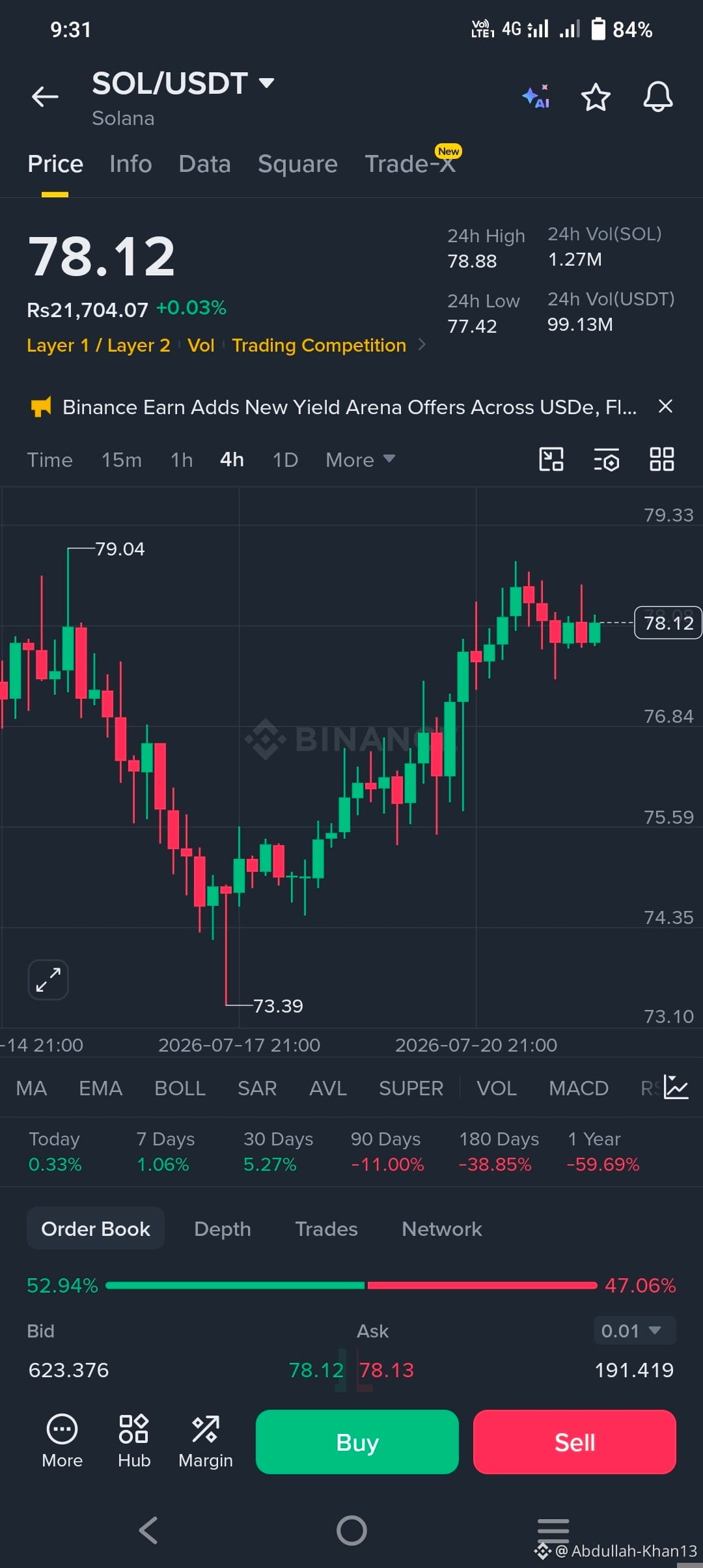The width and height of the screenshot is (703, 1568).
Task: Open the AI assistant sparkle icon
Action: click(536, 97)
